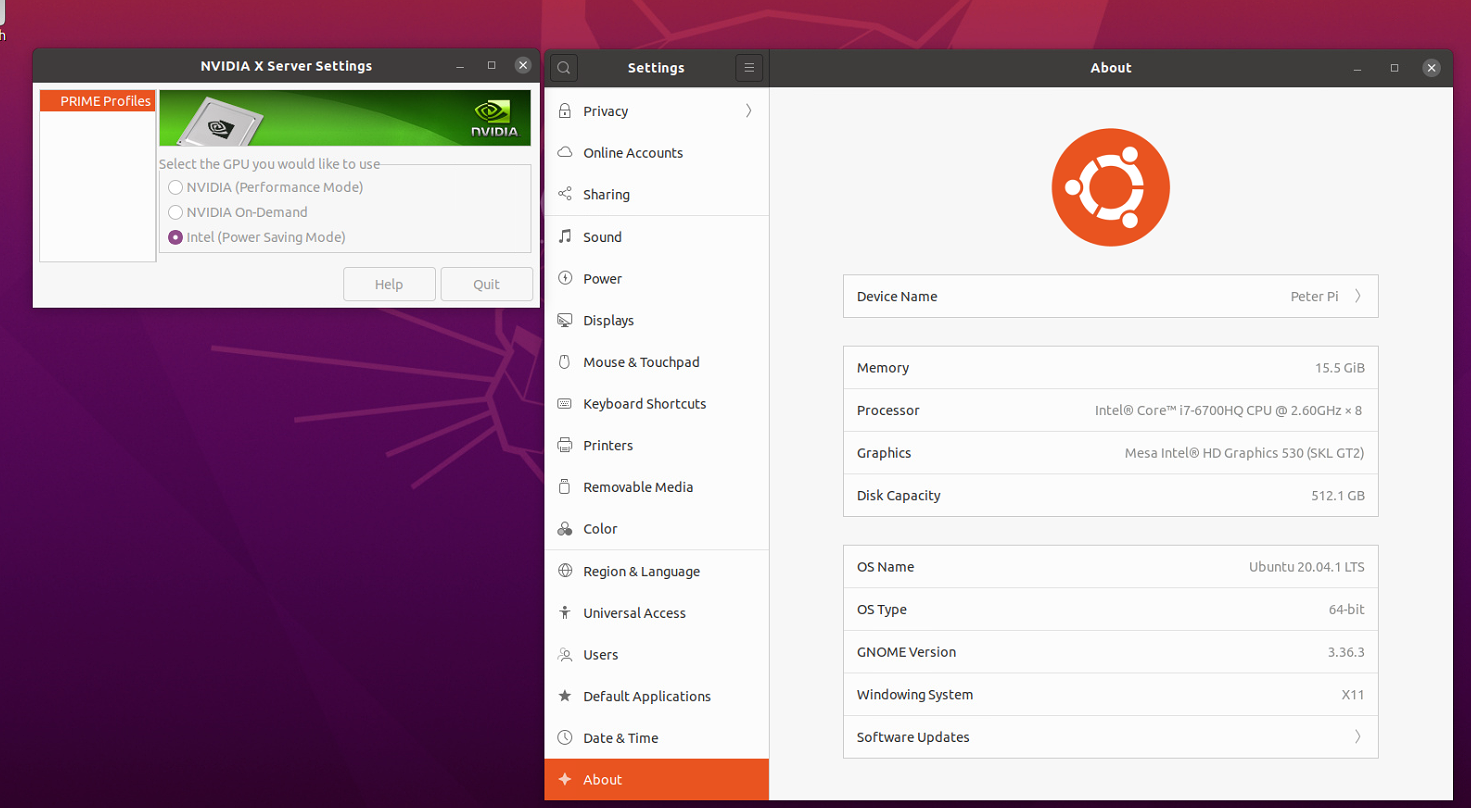
Task: Open Keyboard Shortcuts settings
Action: [x=657, y=404]
